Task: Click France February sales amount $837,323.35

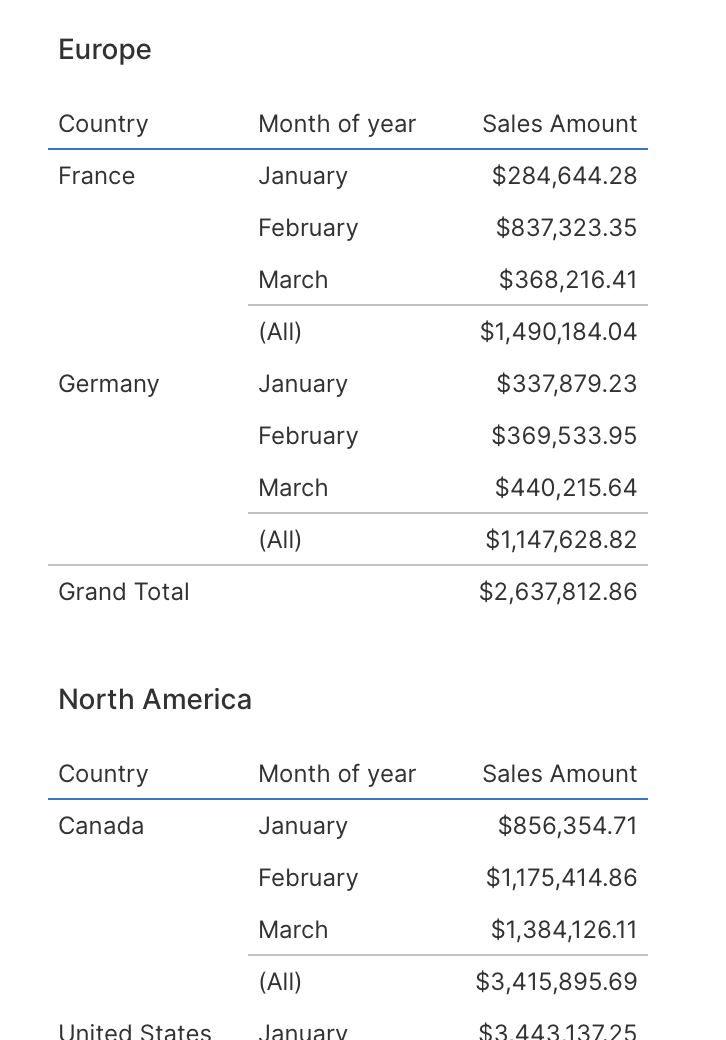Action: (566, 228)
